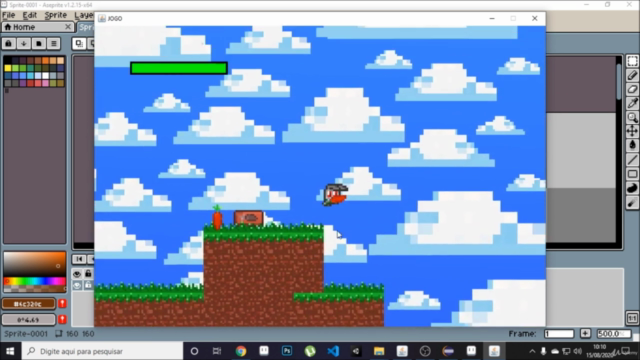Click the zoom percentage field showing 500.0
The height and width of the screenshot is (360, 640).
click(614, 334)
